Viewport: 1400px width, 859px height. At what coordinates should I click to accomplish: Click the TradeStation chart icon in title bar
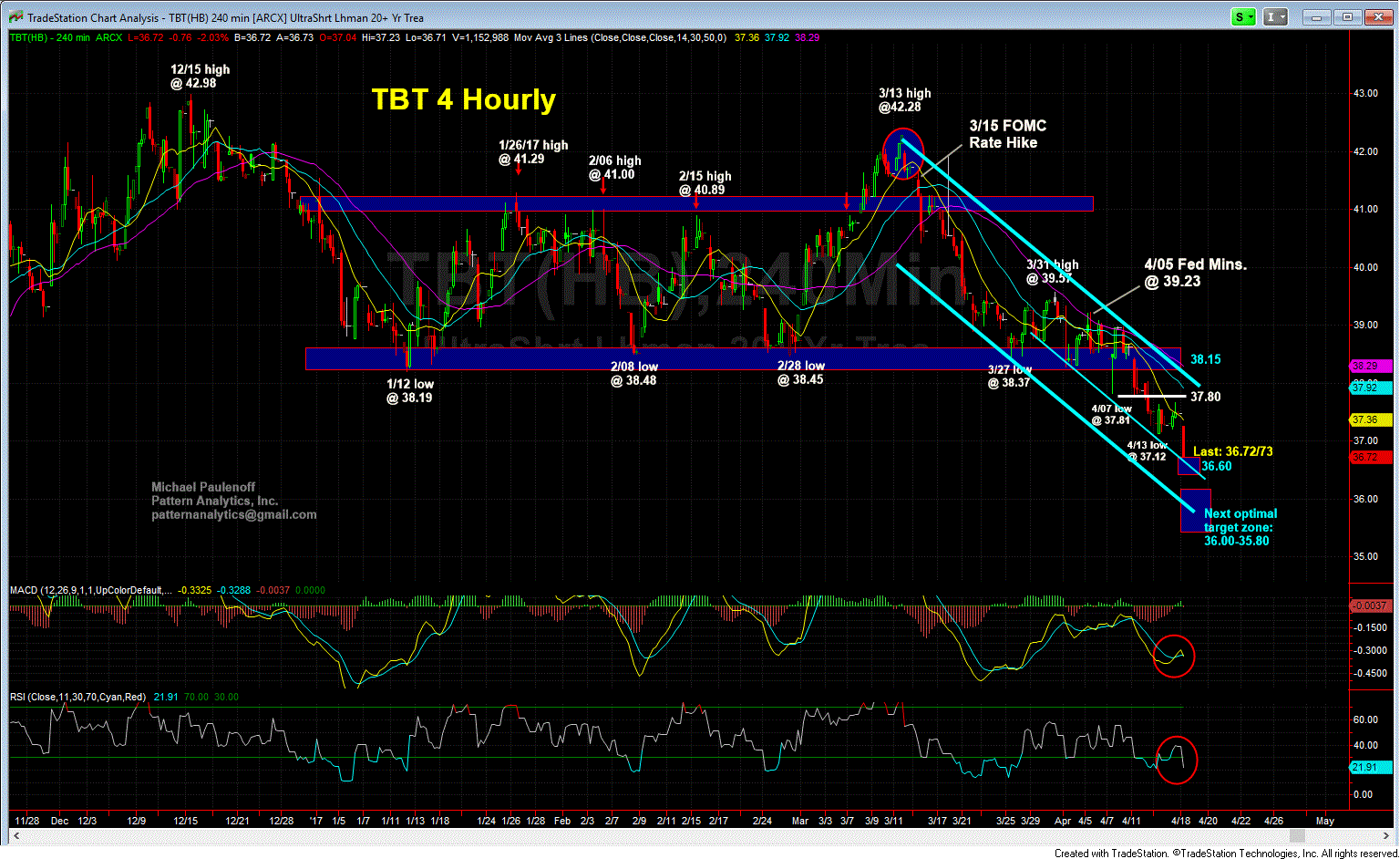coord(15,17)
